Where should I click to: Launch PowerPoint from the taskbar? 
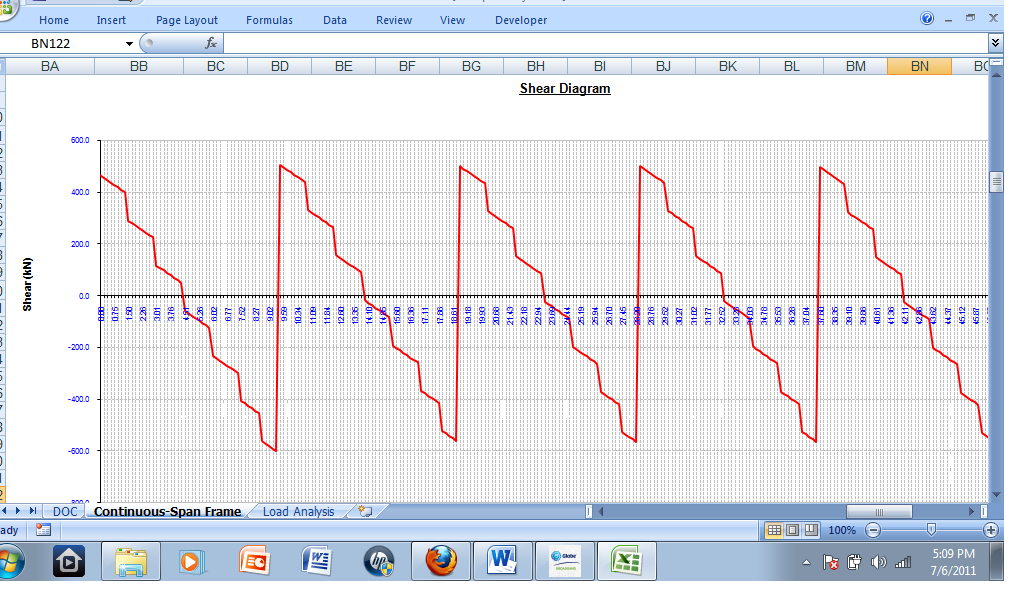[254, 561]
